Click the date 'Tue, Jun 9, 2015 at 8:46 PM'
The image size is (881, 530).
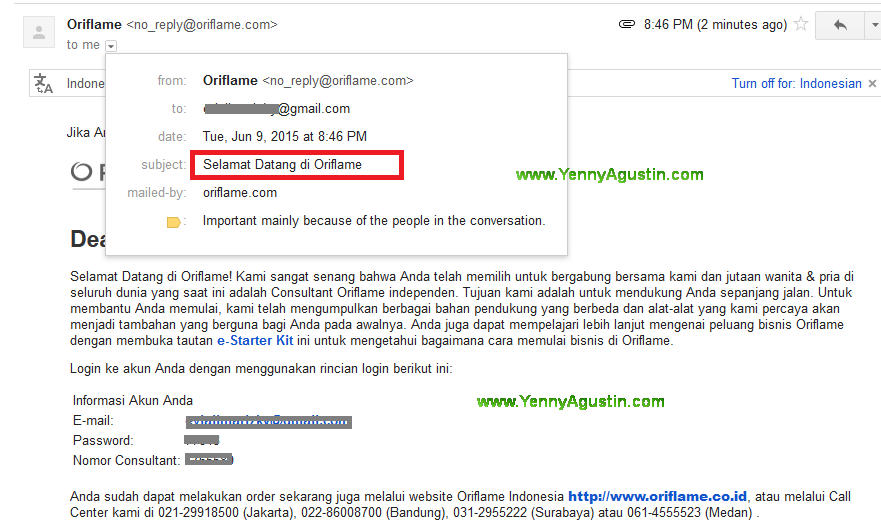click(x=285, y=137)
